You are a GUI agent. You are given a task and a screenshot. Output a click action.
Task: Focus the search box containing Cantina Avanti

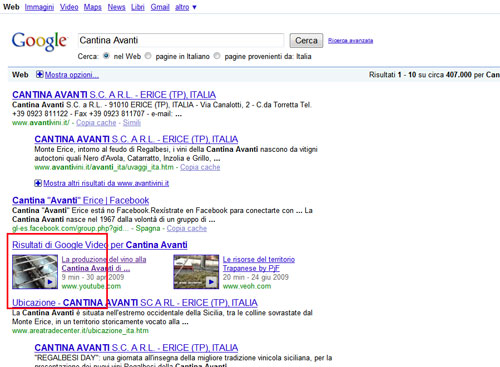(x=181, y=40)
